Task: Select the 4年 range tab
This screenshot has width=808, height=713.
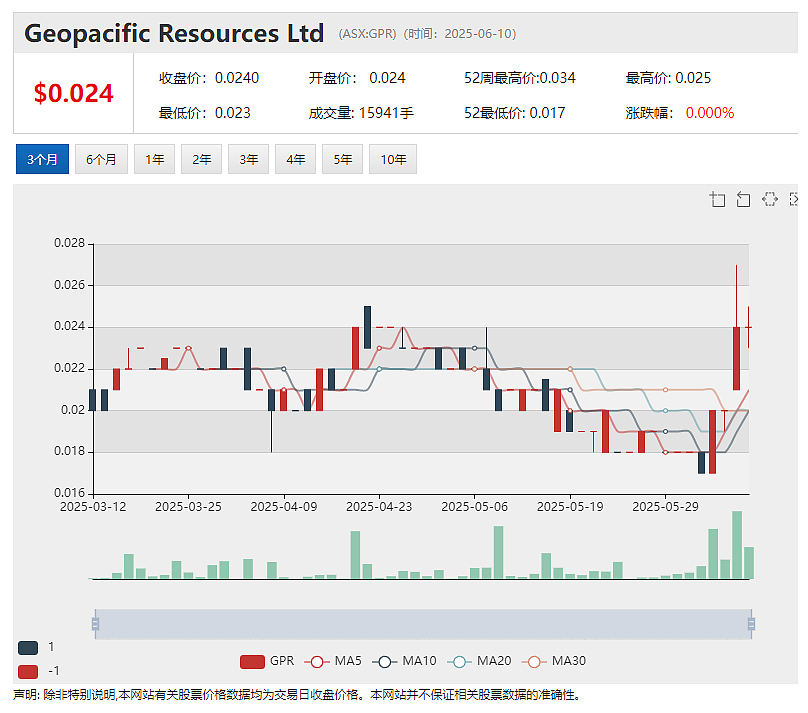Action: click(x=295, y=159)
